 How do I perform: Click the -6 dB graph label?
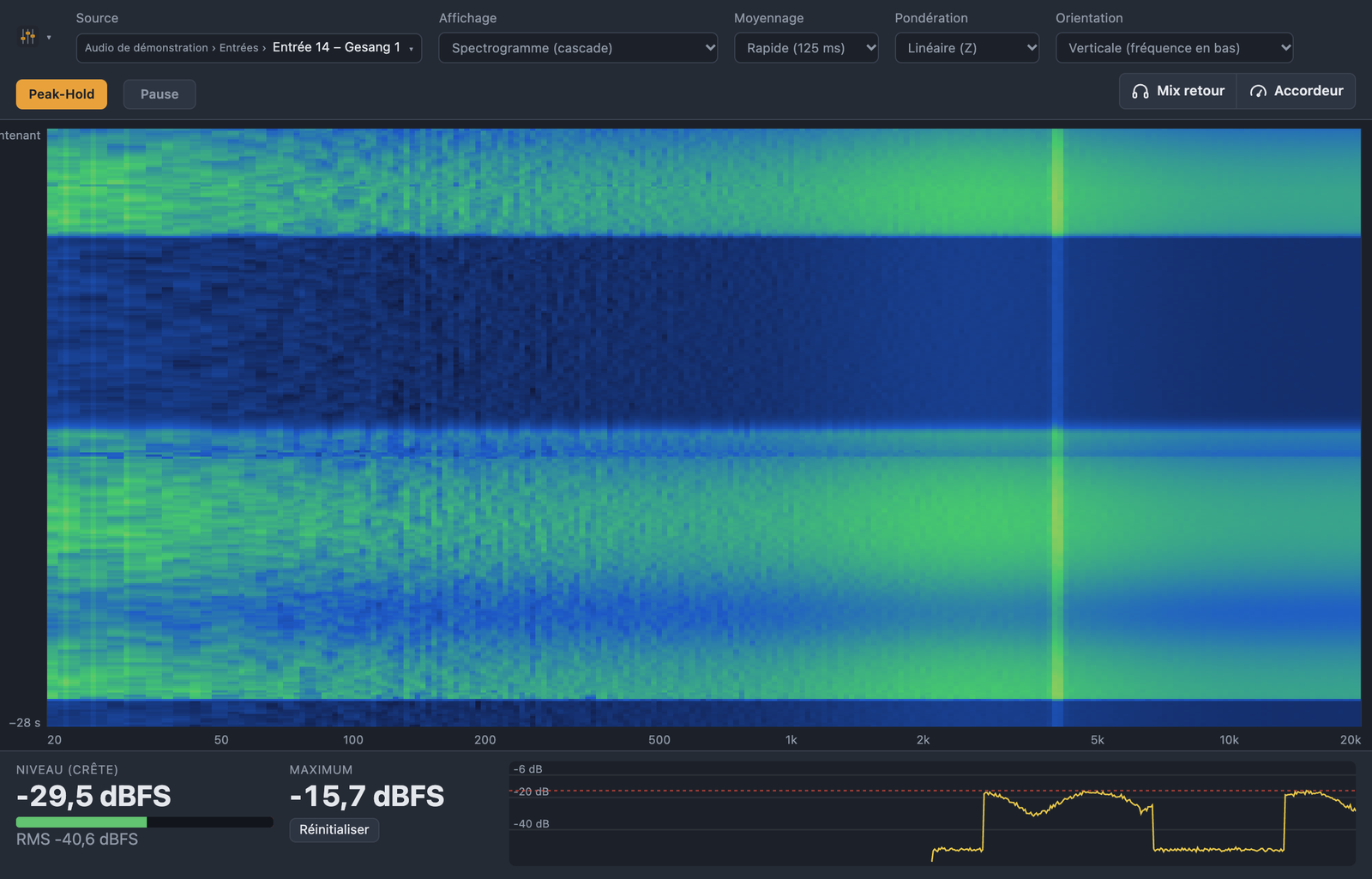tap(527, 769)
